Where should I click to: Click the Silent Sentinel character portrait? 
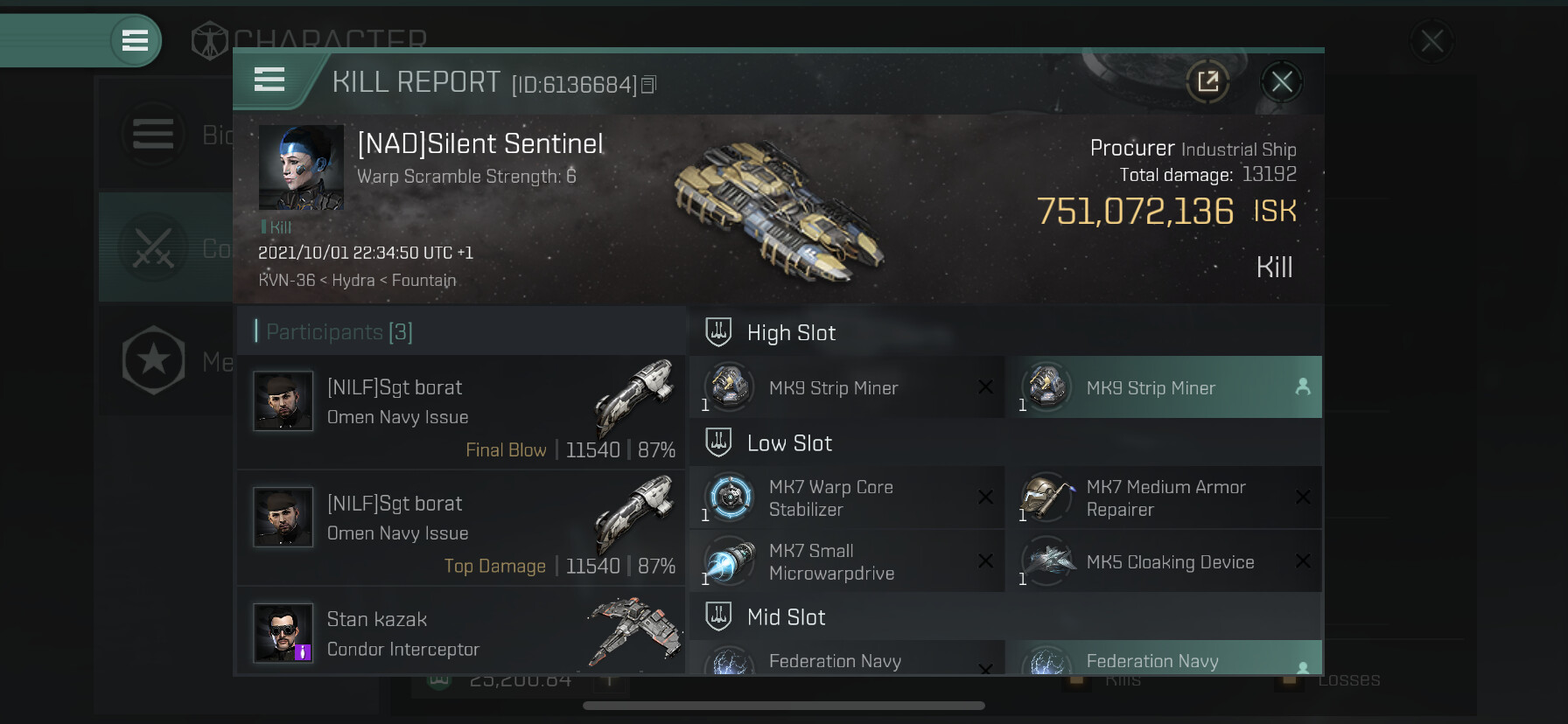(301, 167)
